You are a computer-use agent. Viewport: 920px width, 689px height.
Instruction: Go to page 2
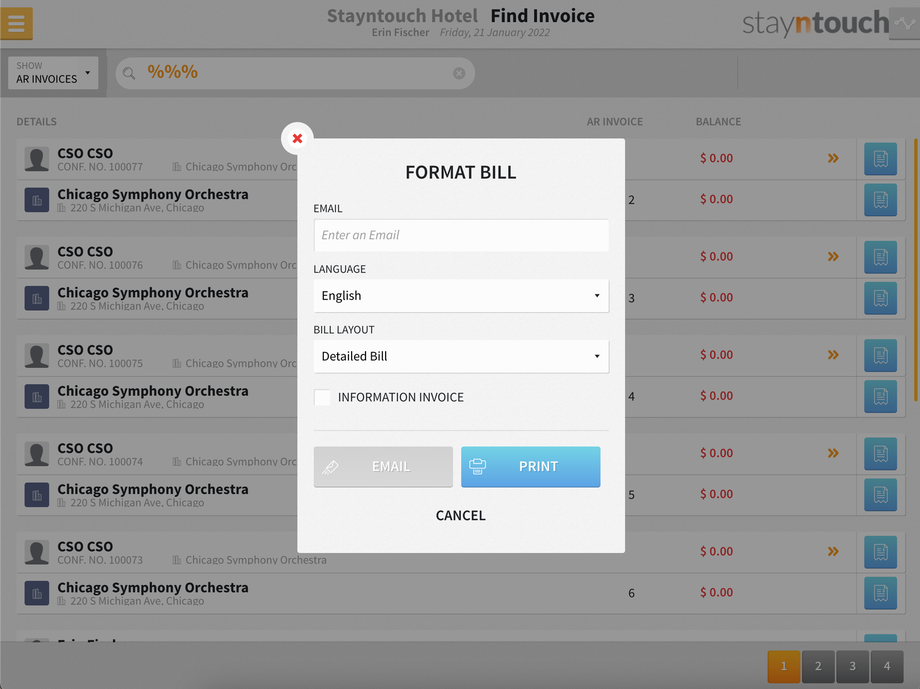(x=818, y=666)
